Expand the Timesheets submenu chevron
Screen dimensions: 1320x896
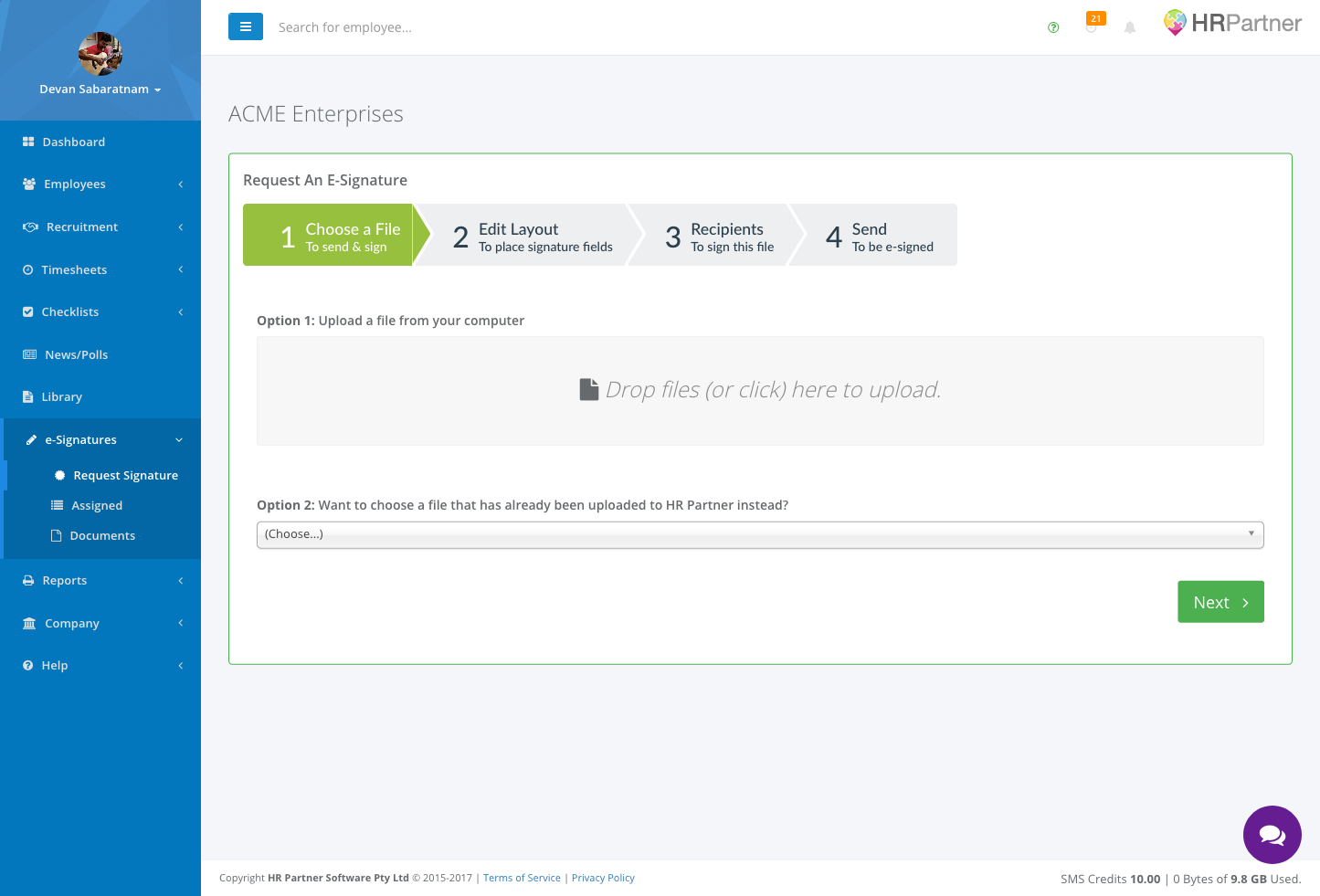tap(181, 269)
